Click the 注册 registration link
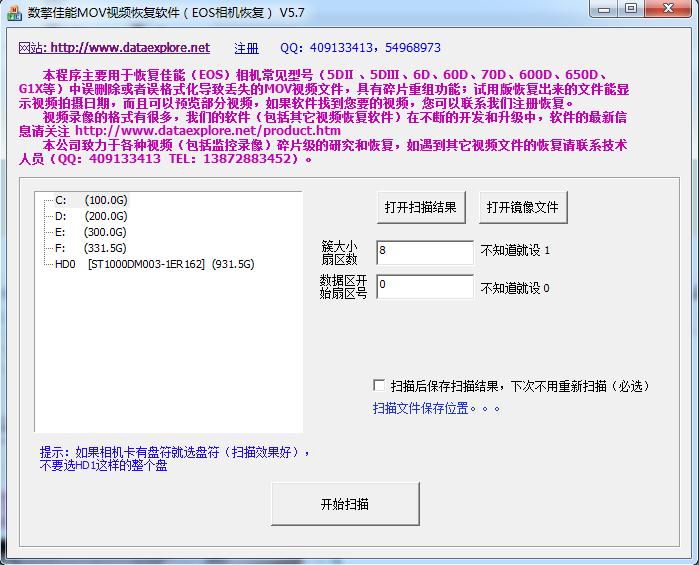Image resolution: width=699 pixels, height=565 pixels. coord(247,48)
